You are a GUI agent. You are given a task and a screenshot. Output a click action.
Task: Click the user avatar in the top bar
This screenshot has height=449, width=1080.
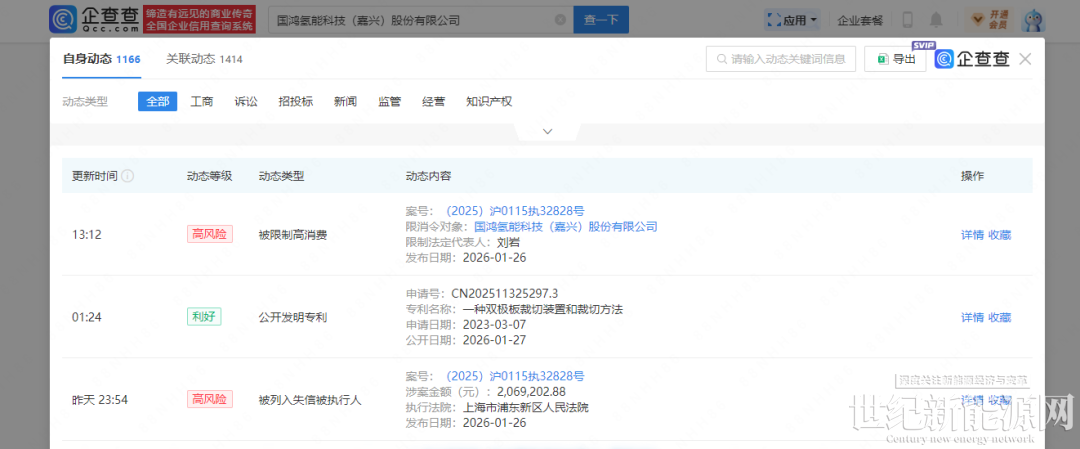tap(1035, 19)
